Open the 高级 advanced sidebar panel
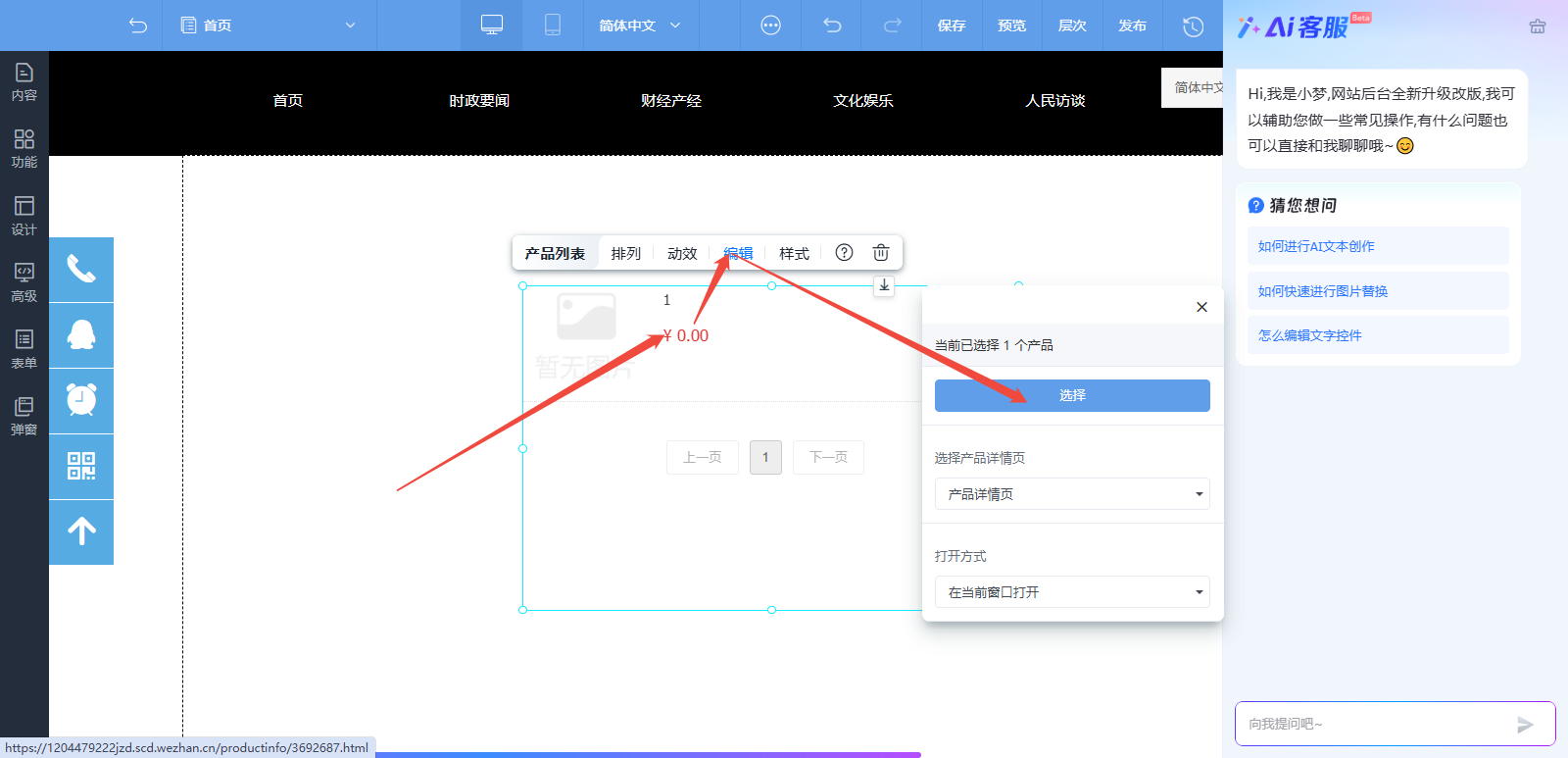Screen dimensions: 1568x758 coord(24,282)
